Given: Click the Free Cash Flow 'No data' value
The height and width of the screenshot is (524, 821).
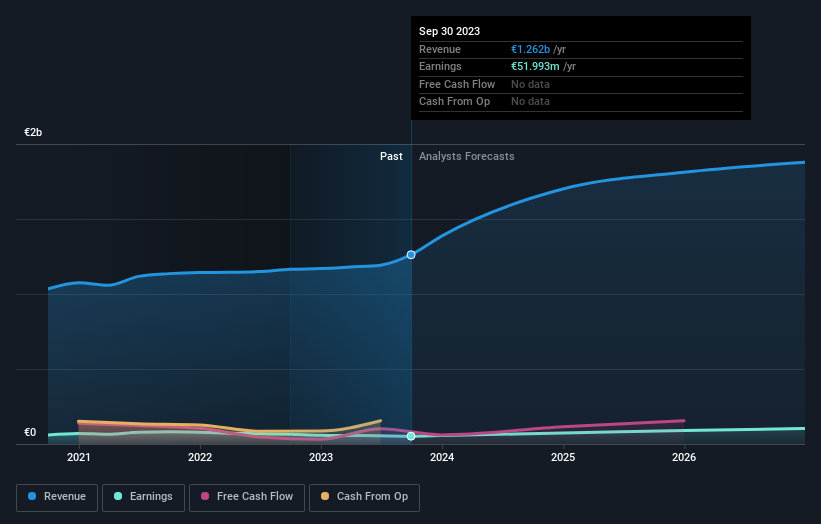Looking at the screenshot, I should click(530, 84).
